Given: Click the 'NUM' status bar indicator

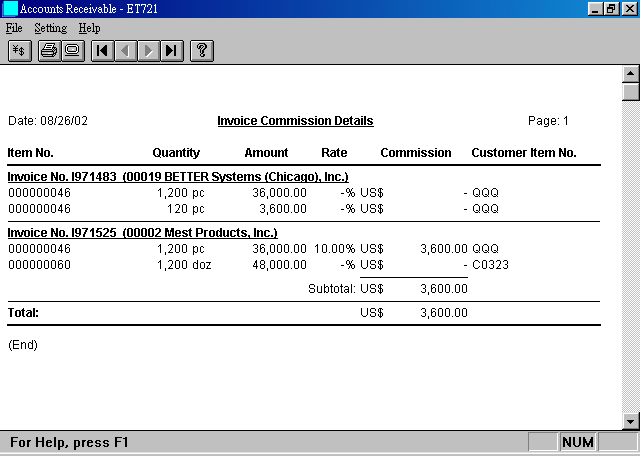Looking at the screenshot, I should (578, 443).
